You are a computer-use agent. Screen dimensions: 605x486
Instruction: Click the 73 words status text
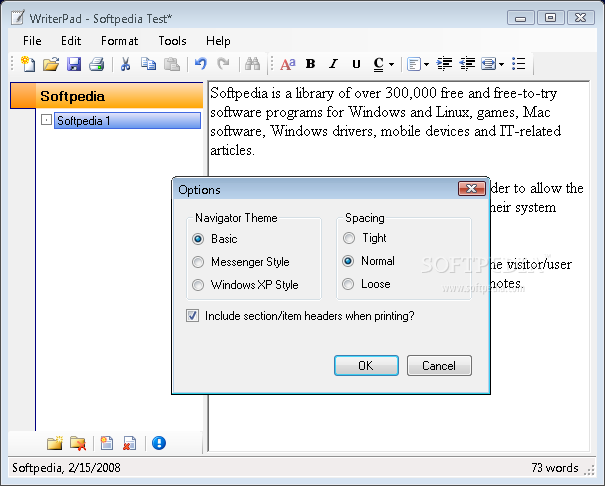pyautogui.click(x=554, y=467)
